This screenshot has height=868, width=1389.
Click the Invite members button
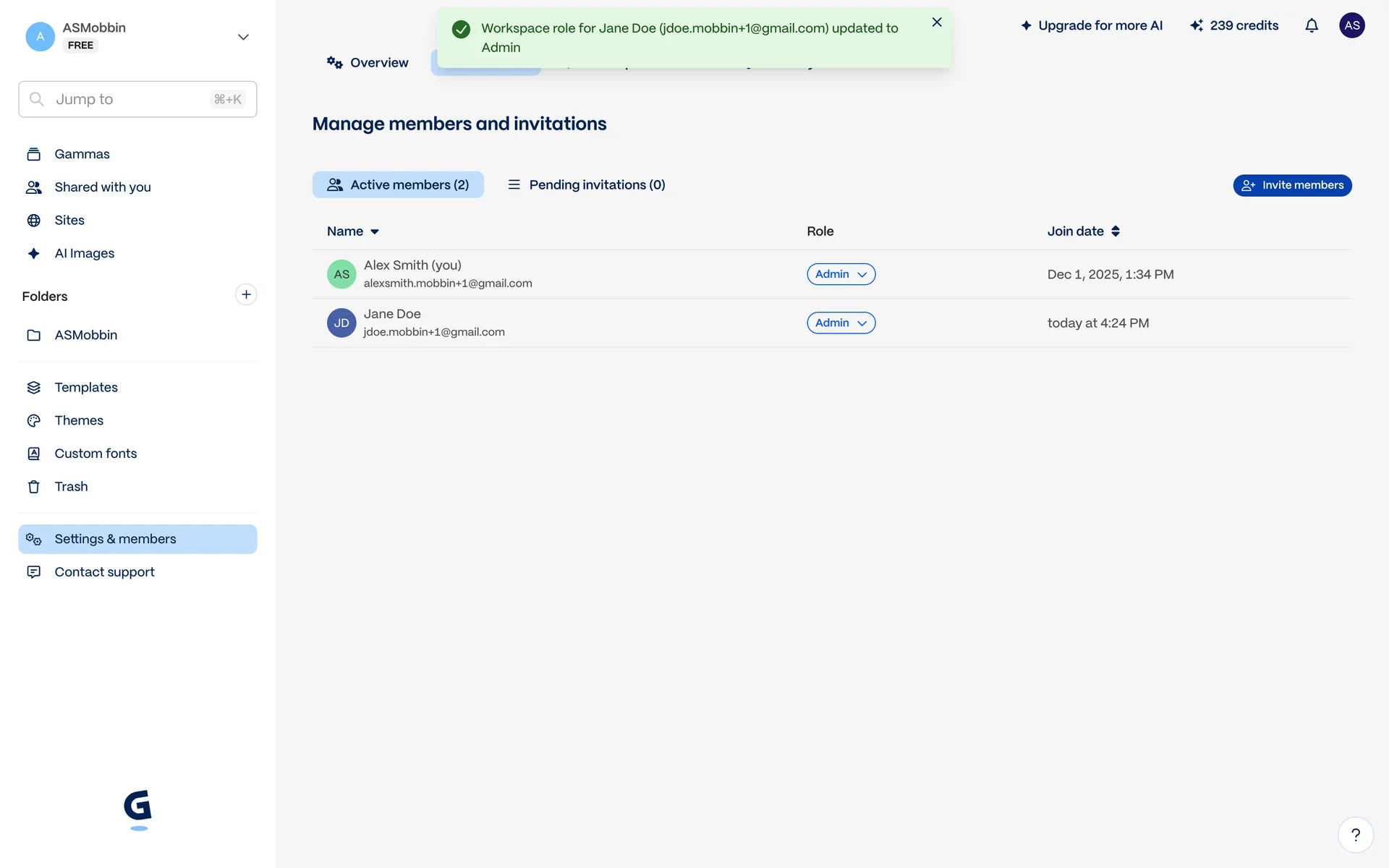click(x=1292, y=185)
